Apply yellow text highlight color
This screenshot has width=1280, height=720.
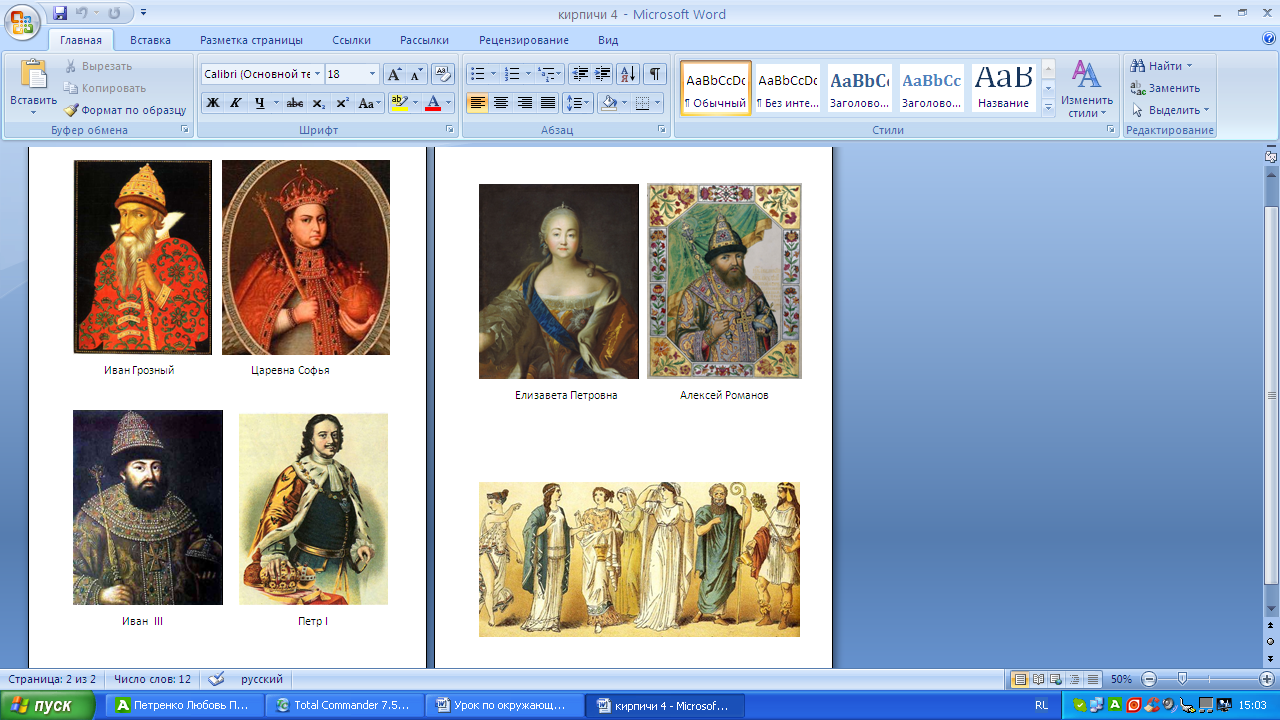(398, 103)
